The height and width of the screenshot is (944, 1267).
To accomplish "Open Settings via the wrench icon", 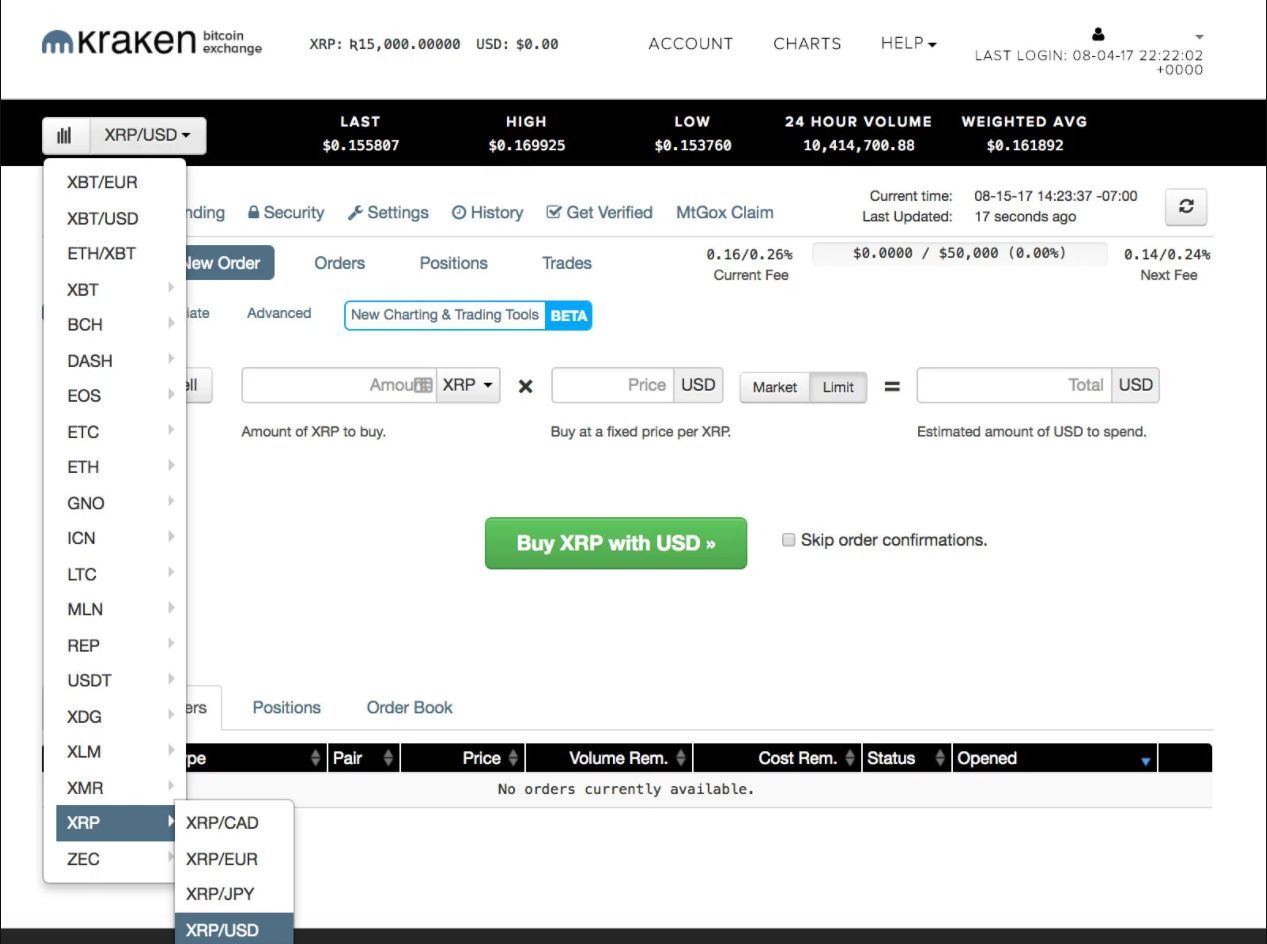I will click(355, 213).
